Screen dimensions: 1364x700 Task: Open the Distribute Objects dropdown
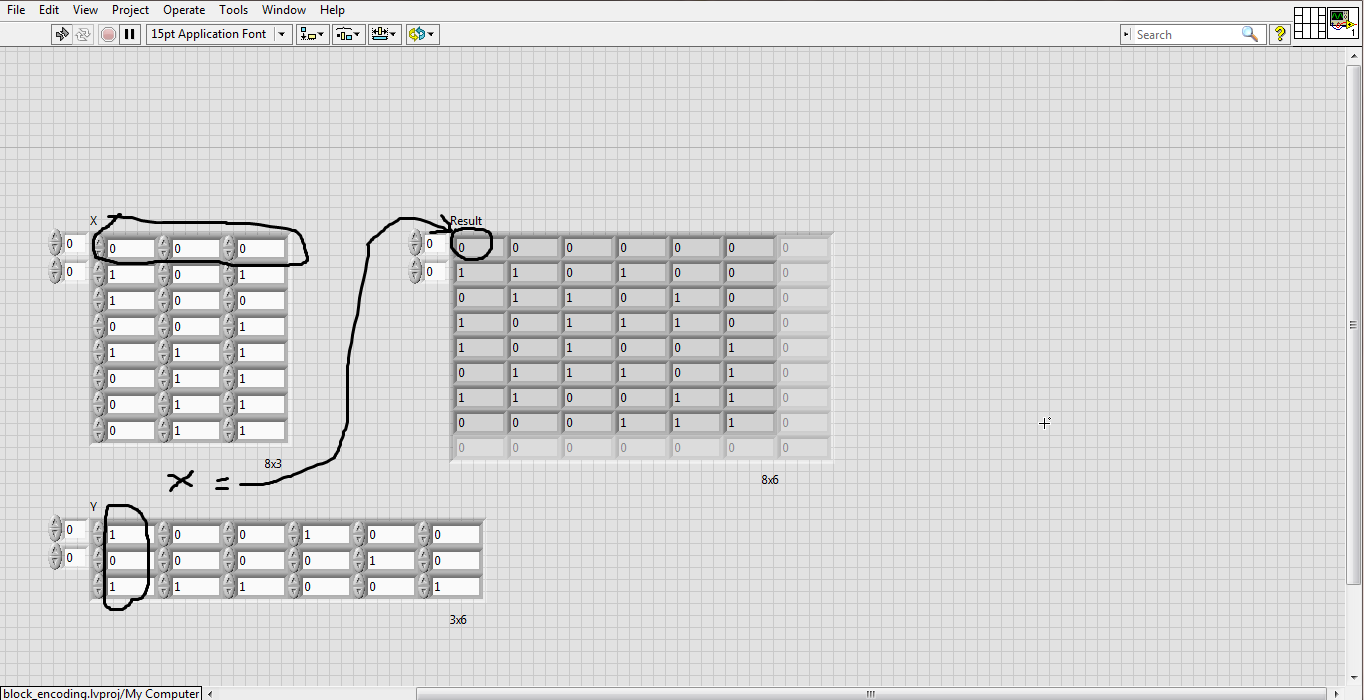pos(348,34)
